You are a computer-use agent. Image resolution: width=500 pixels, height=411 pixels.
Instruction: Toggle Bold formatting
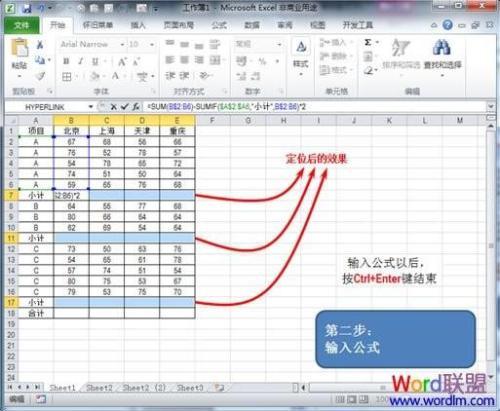pos(66,61)
